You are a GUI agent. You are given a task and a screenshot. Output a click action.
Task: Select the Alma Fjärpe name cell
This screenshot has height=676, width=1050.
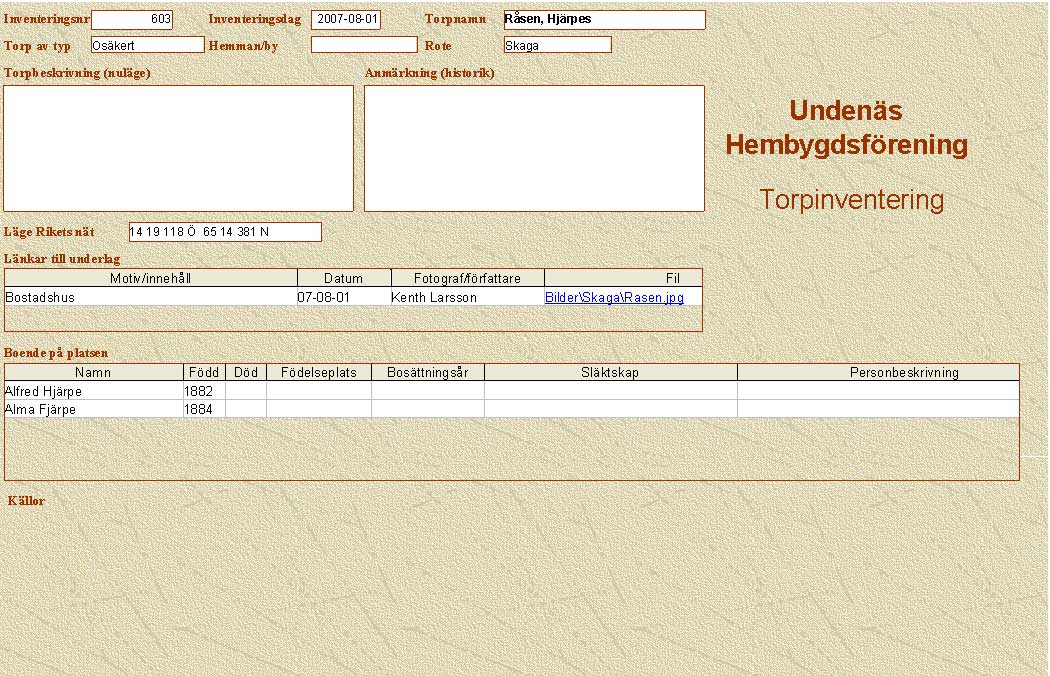pyautogui.click(x=93, y=409)
